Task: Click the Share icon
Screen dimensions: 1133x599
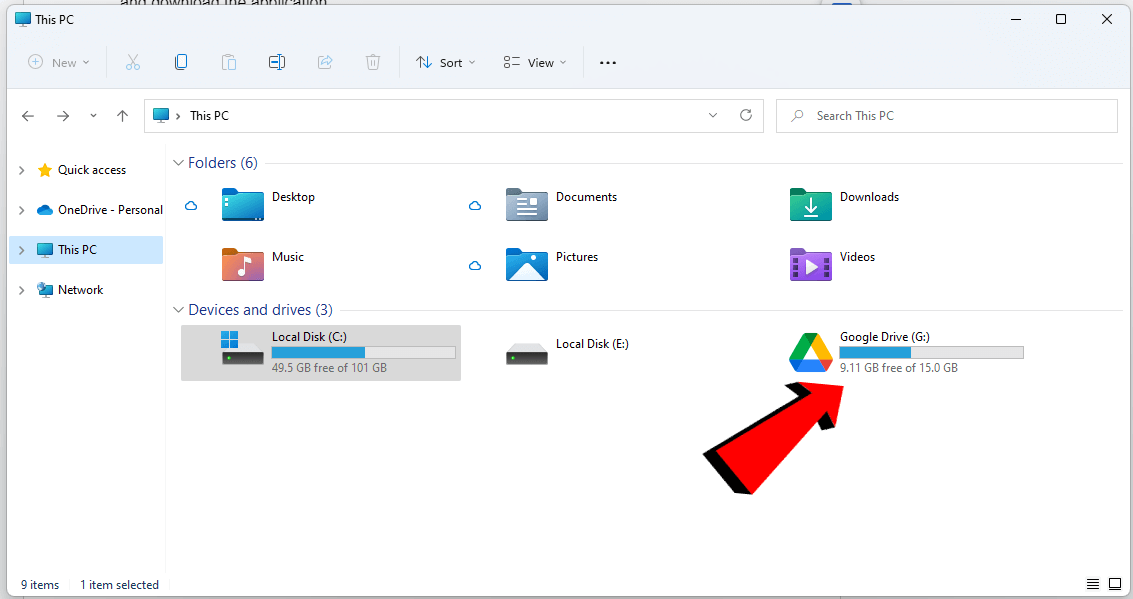Action: tap(325, 61)
